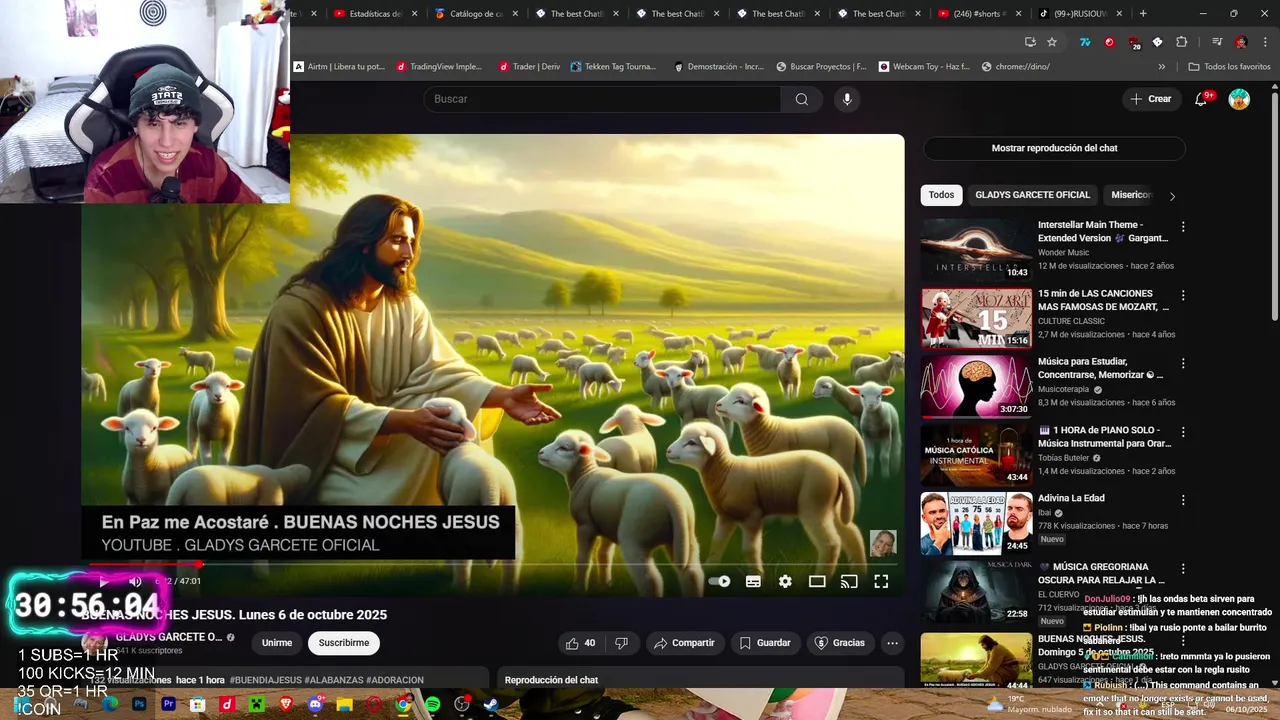
Task: Open more actions ellipsis under video
Action: tap(892, 643)
